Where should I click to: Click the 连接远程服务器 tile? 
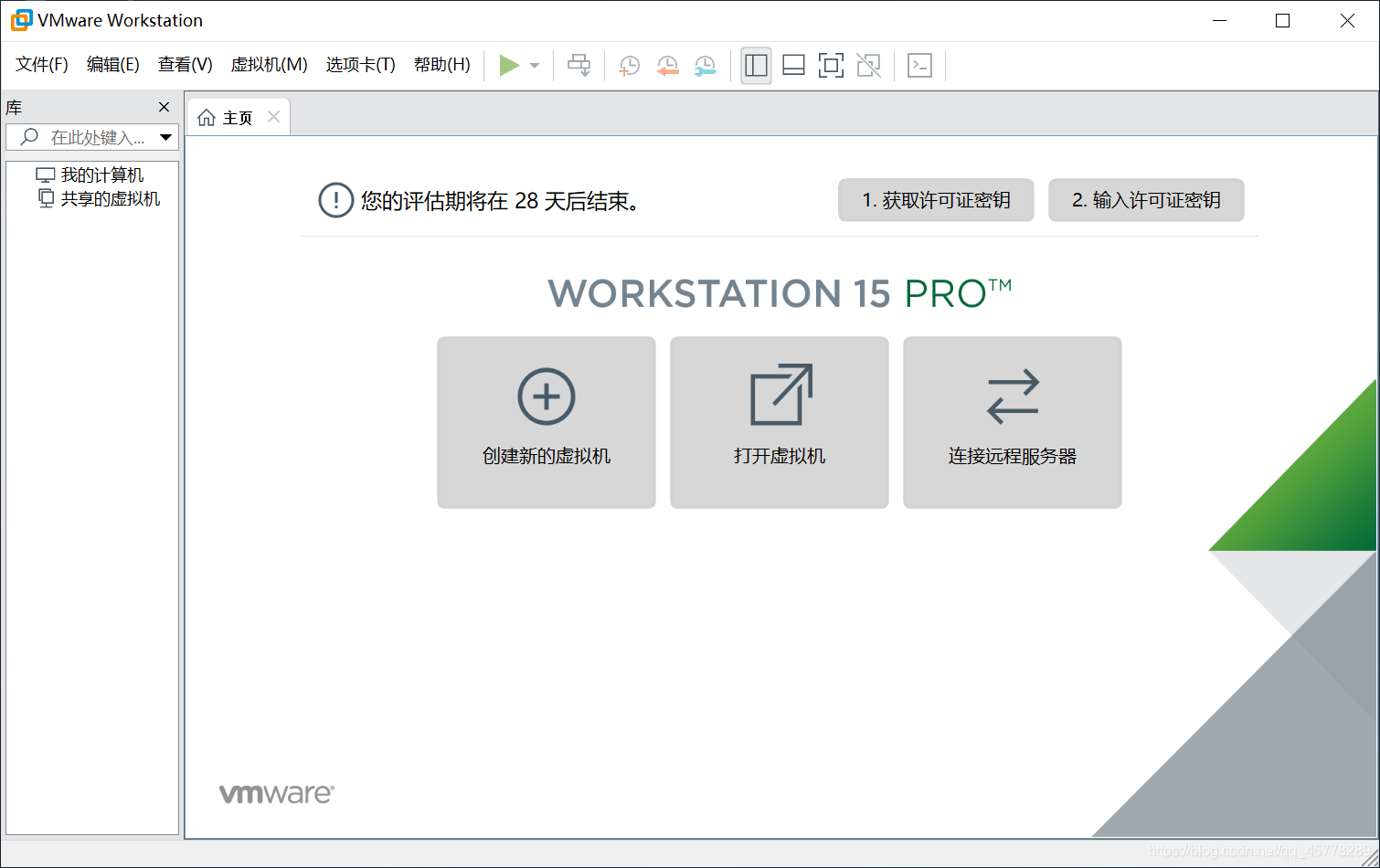point(1013,422)
